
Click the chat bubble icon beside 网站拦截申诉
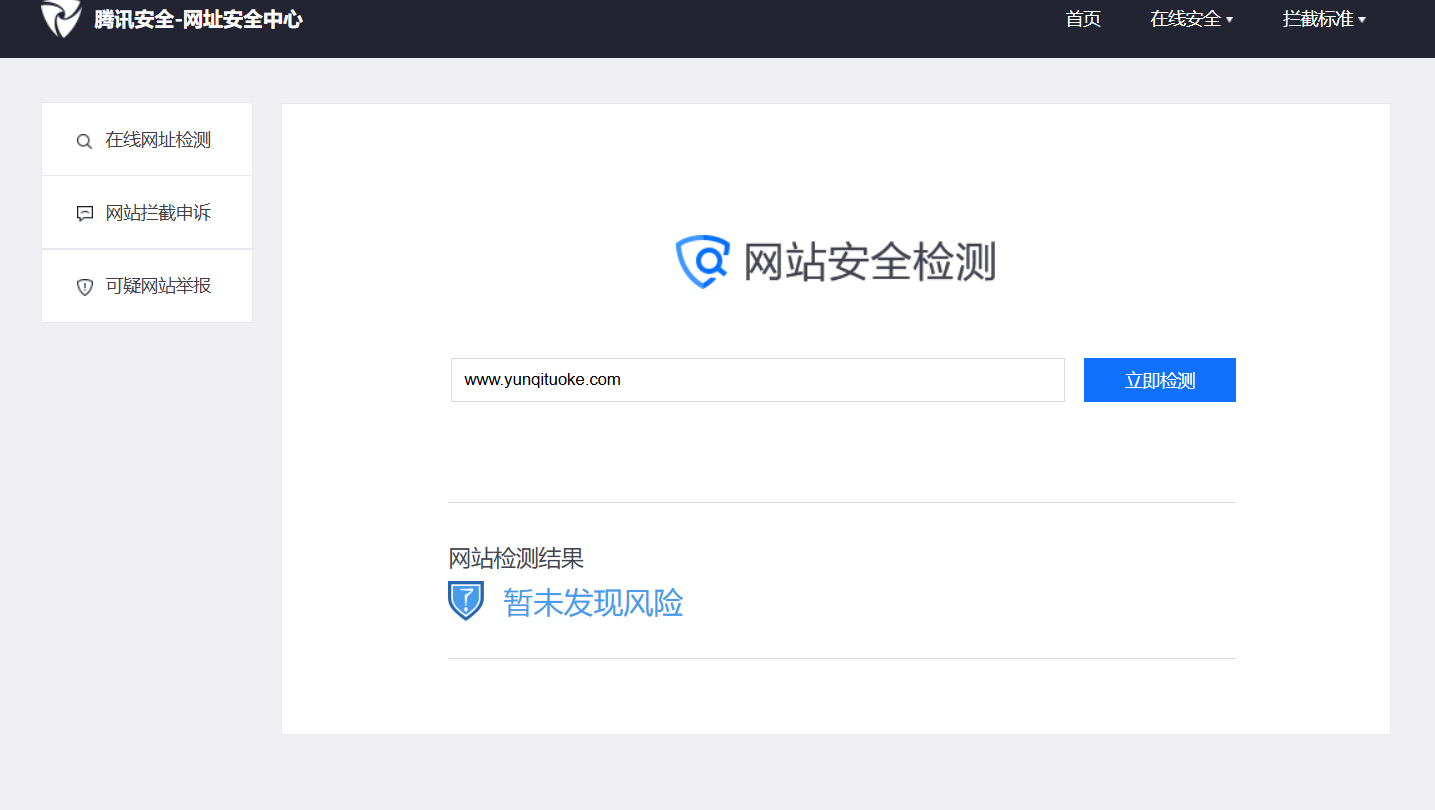[84, 214]
